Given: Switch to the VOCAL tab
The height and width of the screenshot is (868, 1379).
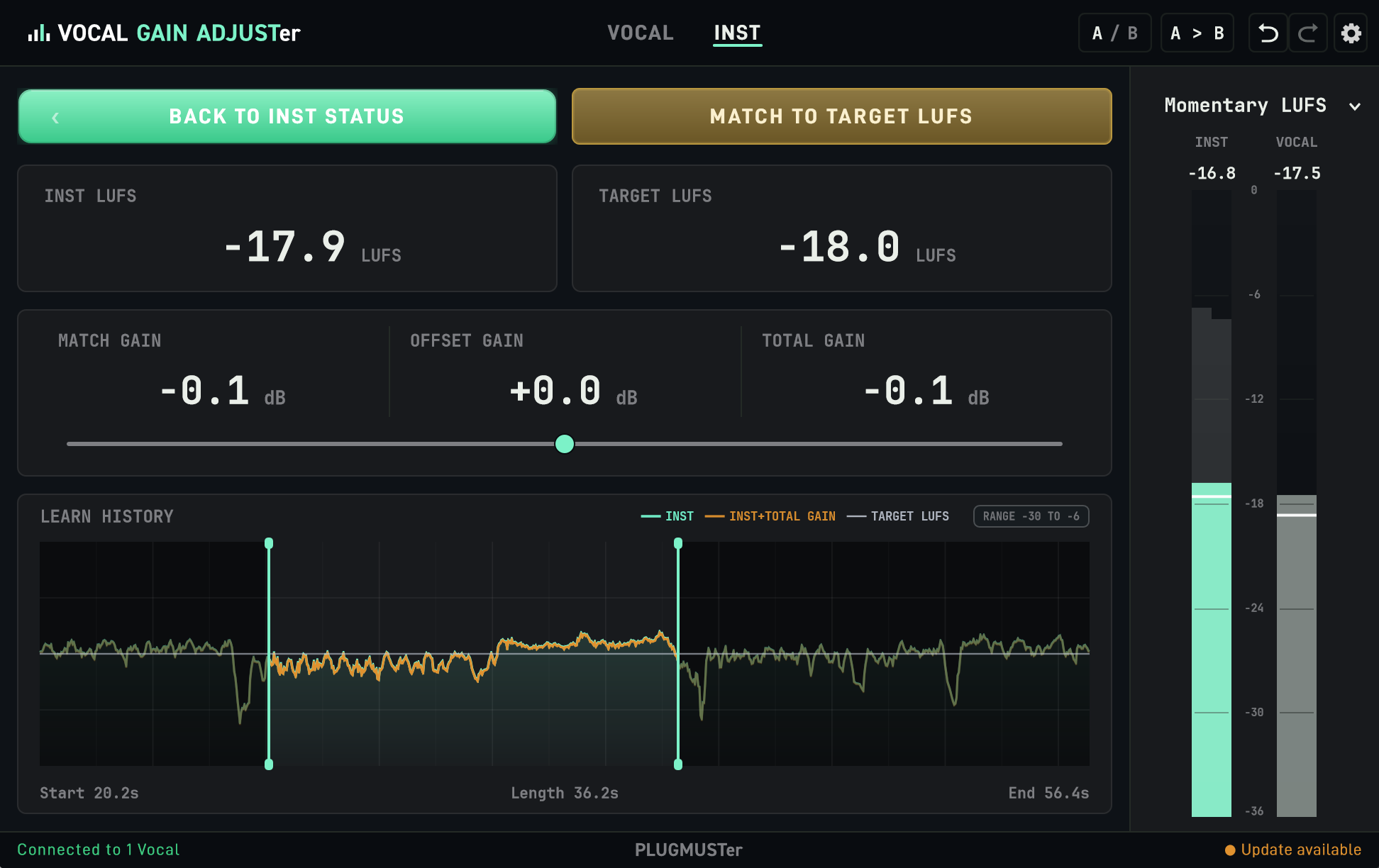Looking at the screenshot, I should point(641,33).
